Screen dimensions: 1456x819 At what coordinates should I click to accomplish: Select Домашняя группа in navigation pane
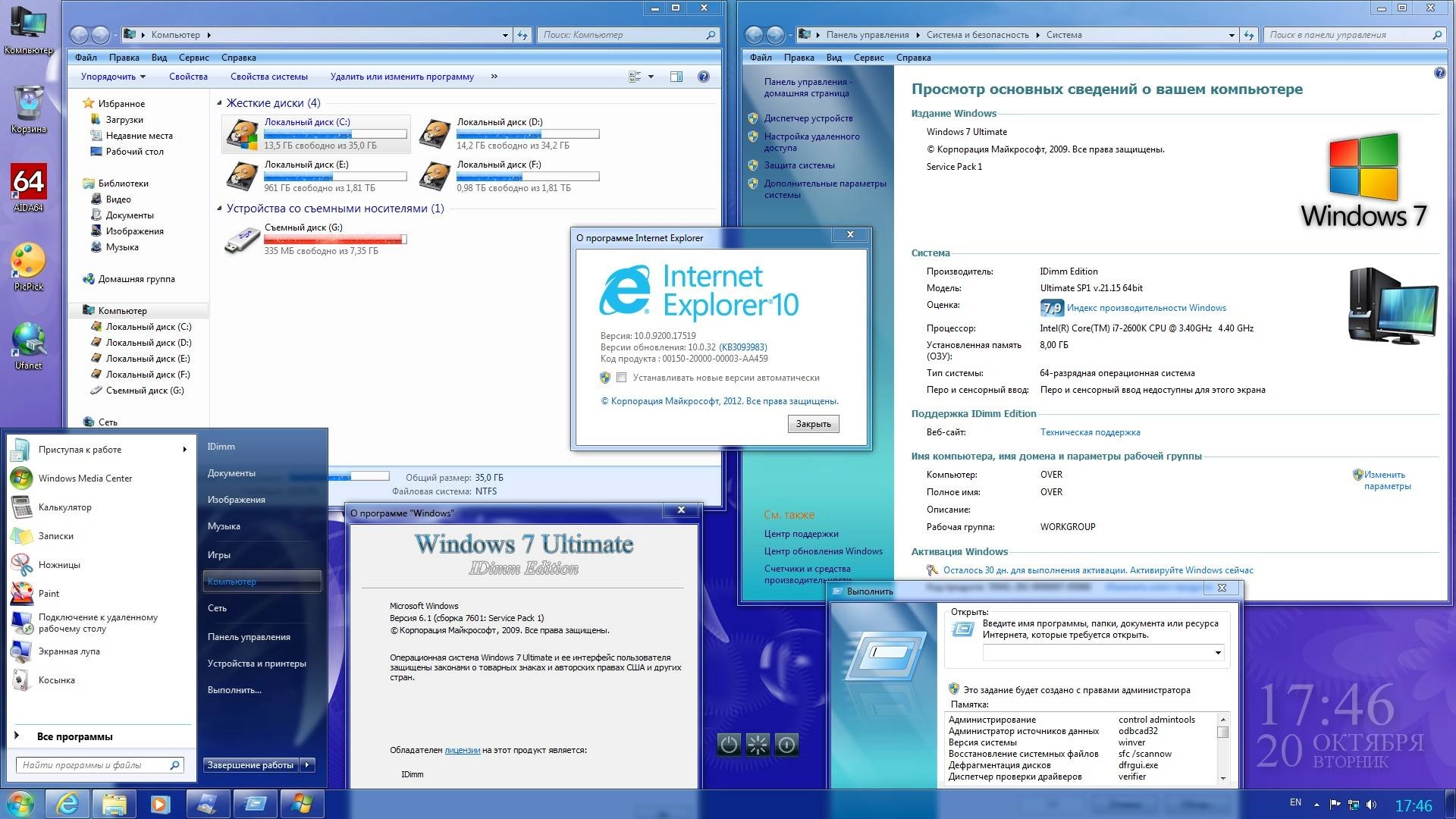136,279
